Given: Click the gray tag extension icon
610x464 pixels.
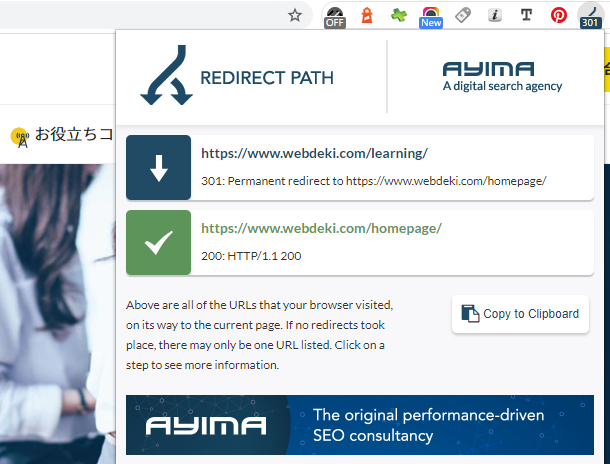Looking at the screenshot, I should point(463,15).
